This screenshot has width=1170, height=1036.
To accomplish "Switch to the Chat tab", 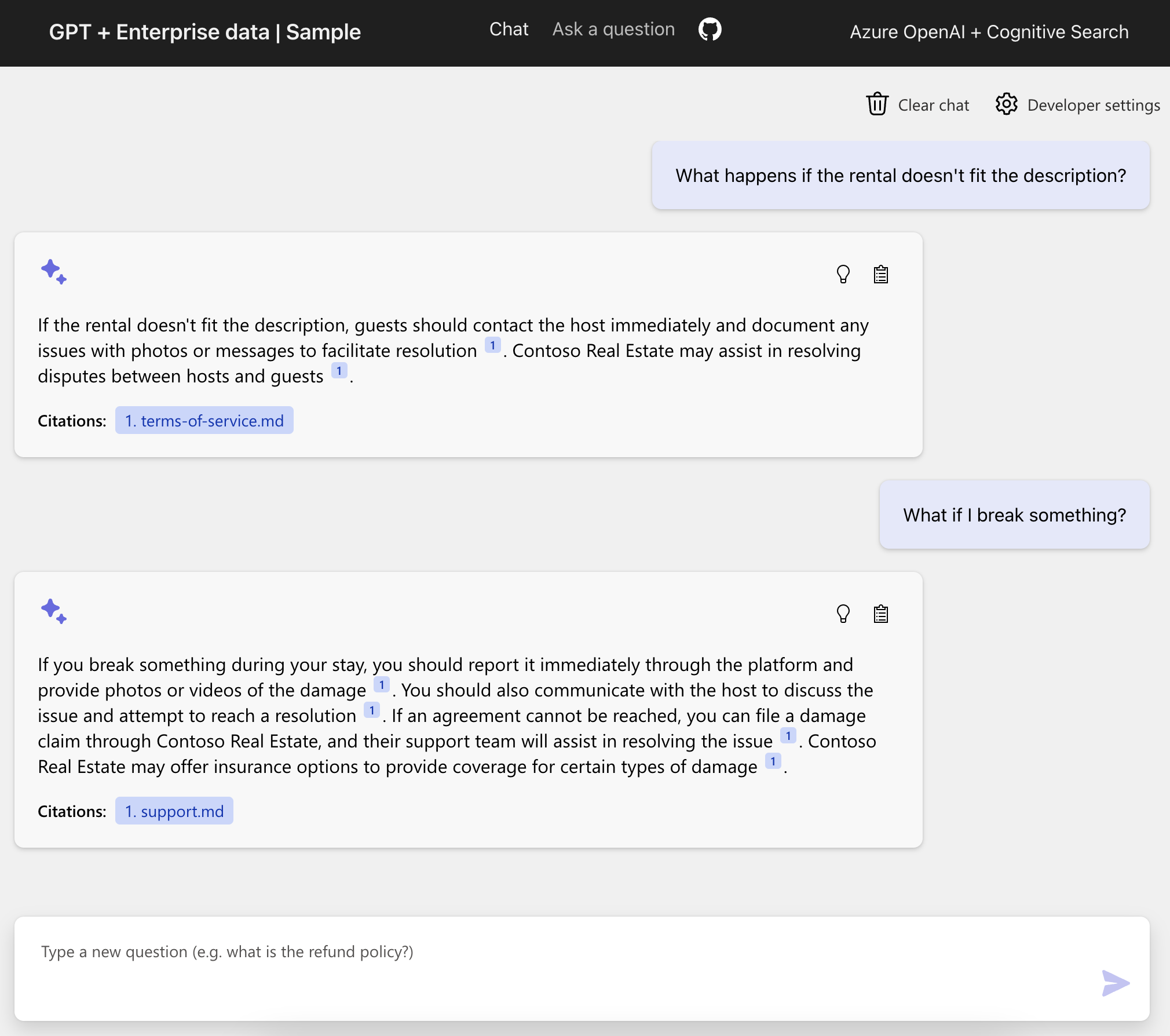I will click(509, 30).
